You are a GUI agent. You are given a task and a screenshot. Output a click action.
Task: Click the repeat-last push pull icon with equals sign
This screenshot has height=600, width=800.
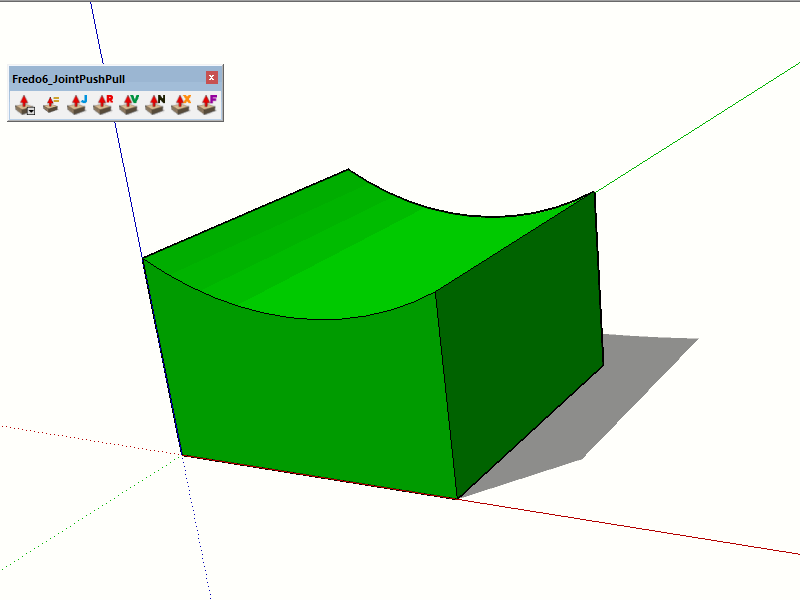click(x=51, y=104)
